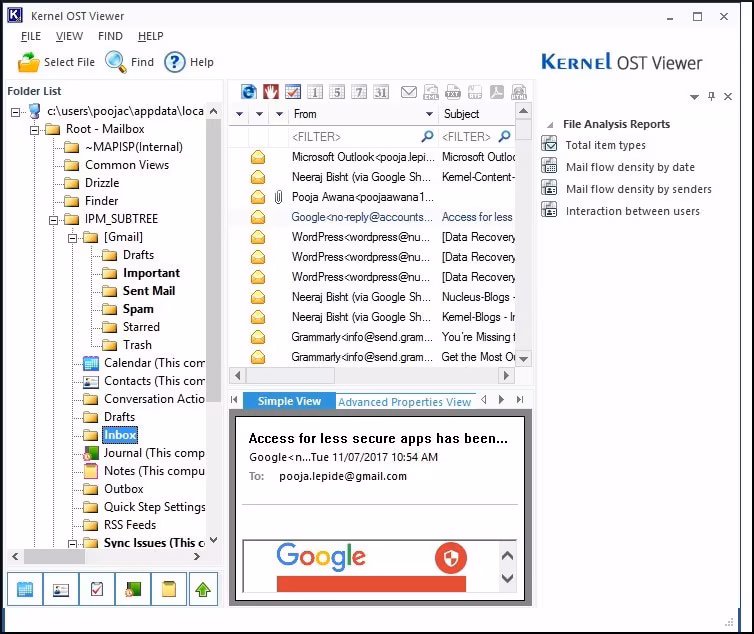Open Help via the question mark icon
754x634 pixels.
(x=175, y=62)
